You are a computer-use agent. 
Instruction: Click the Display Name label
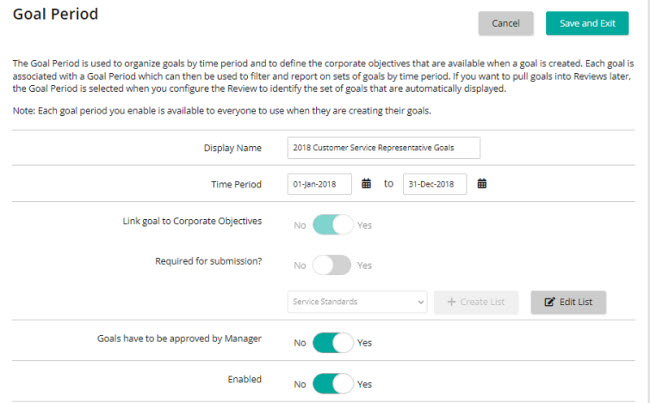tap(233, 148)
